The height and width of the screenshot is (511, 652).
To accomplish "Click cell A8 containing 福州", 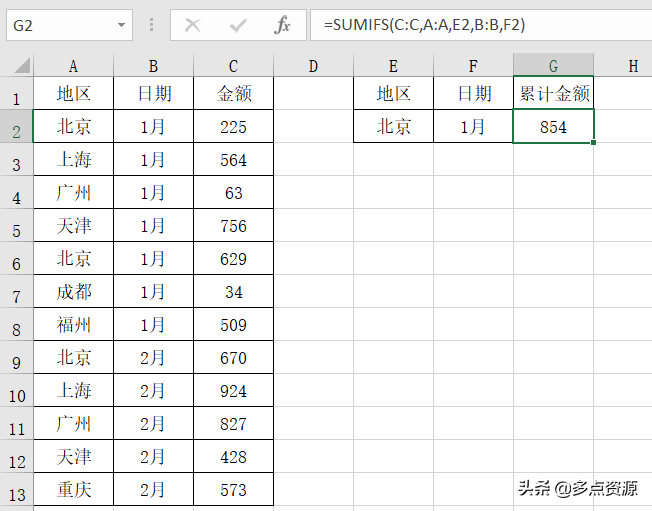I will [73, 324].
